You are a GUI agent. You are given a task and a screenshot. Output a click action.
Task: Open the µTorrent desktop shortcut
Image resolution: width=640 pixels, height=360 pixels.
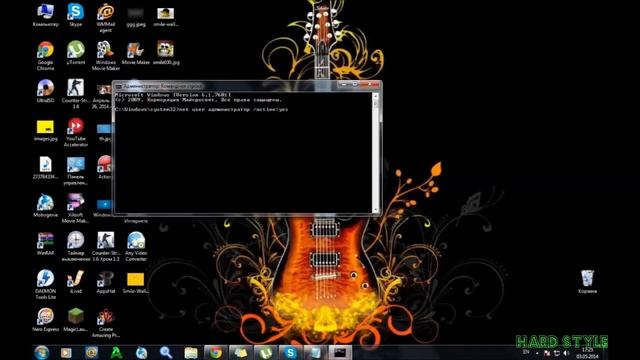pos(76,53)
